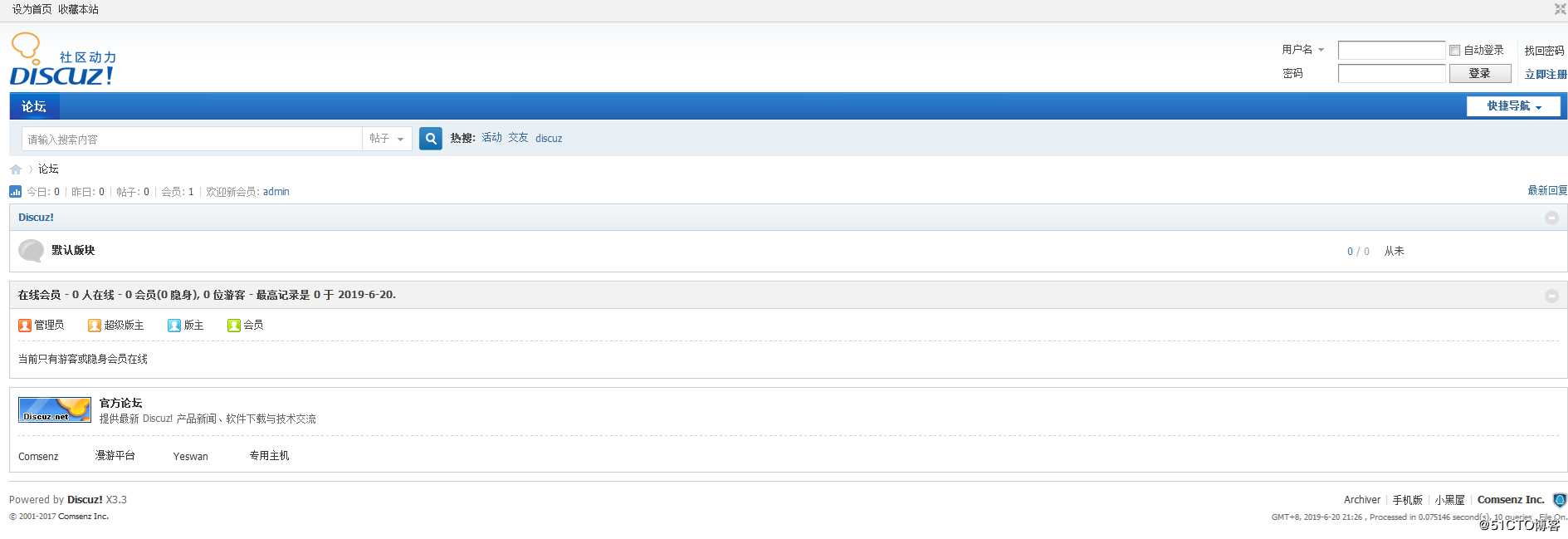The height and width of the screenshot is (539, 1568).
Task: Collapse the Discuz! category section
Action: [x=1551, y=218]
